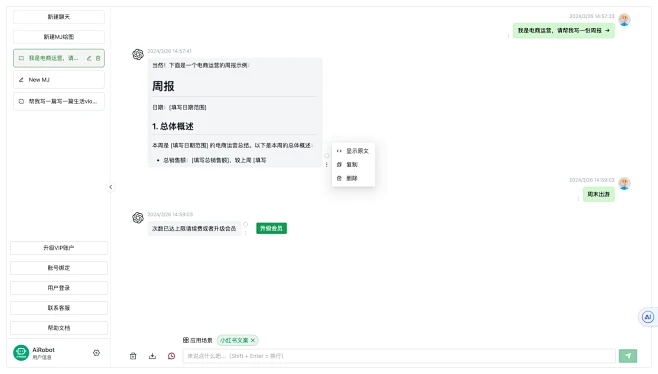
Task: Click the 新建聊天 new chat button
Action: pyautogui.click(x=59, y=17)
